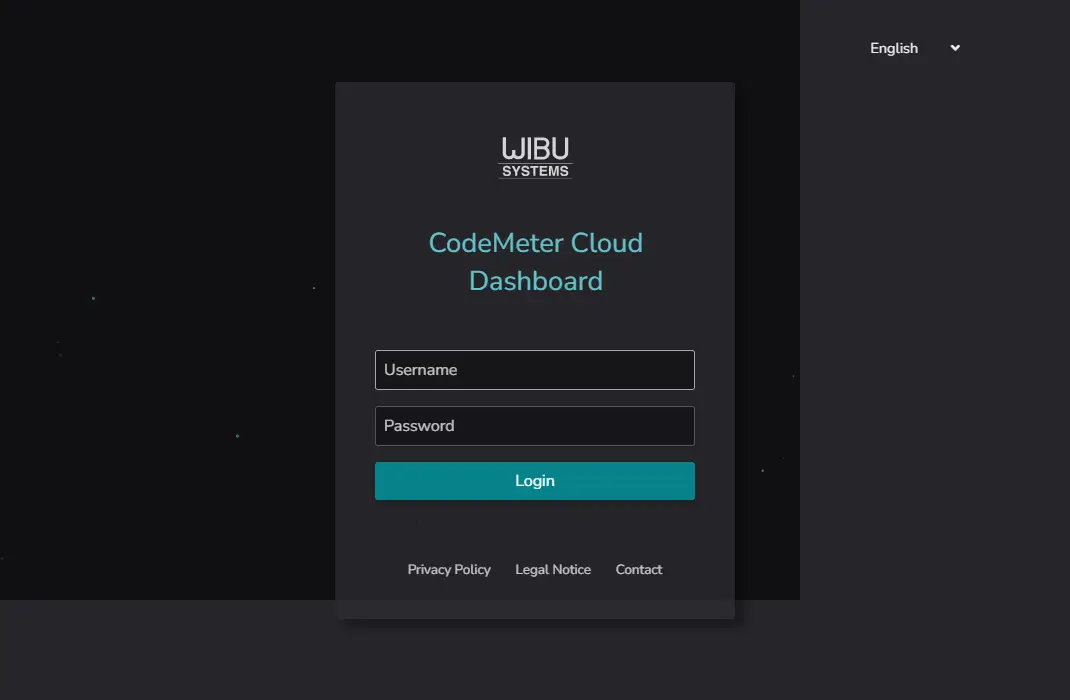Click the Login button
The width and height of the screenshot is (1070, 700).
tap(535, 481)
